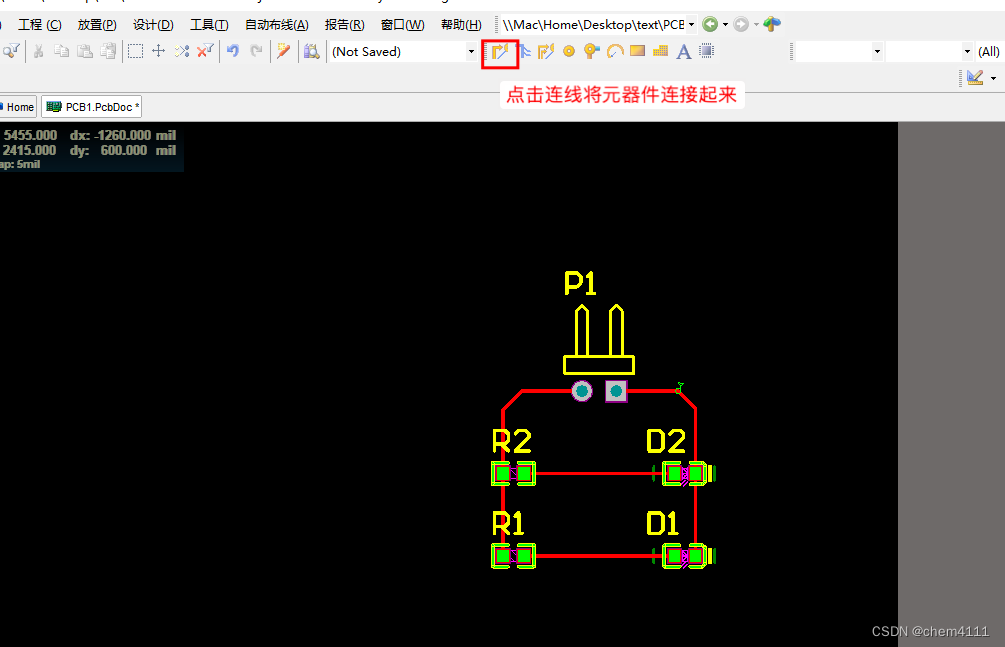Select the D1 component designator
1005x647 pixels.
tap(662, 524)
